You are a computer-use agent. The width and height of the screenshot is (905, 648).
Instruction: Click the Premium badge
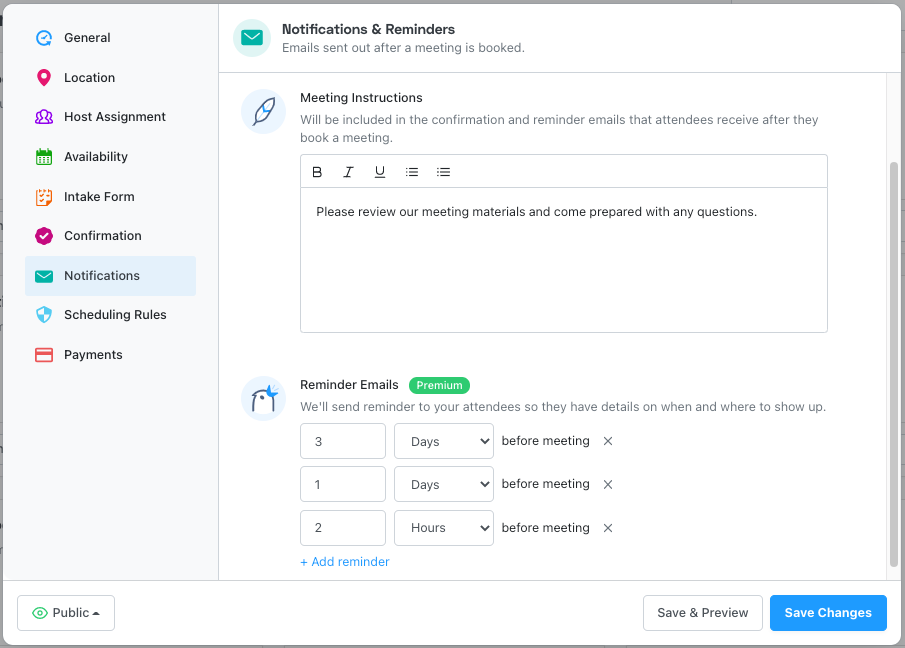pyautogui.click(x=439, y=385)
